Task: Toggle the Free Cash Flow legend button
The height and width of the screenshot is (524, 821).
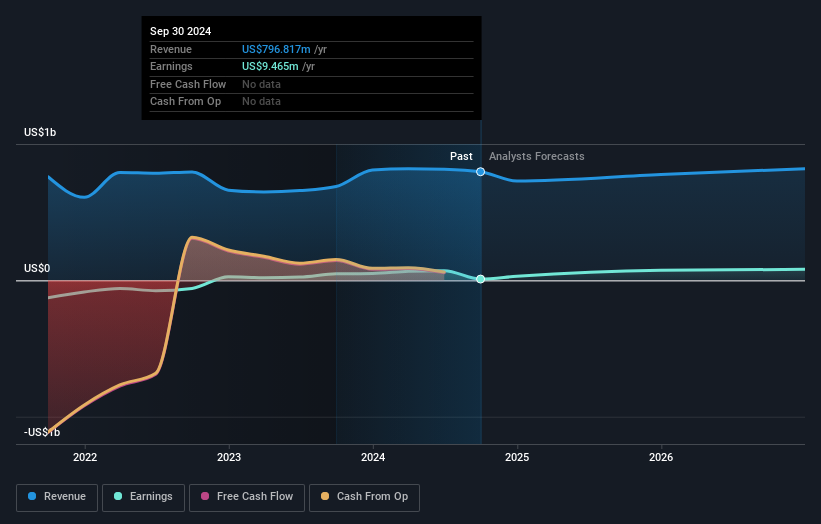Action: (247, 497)
